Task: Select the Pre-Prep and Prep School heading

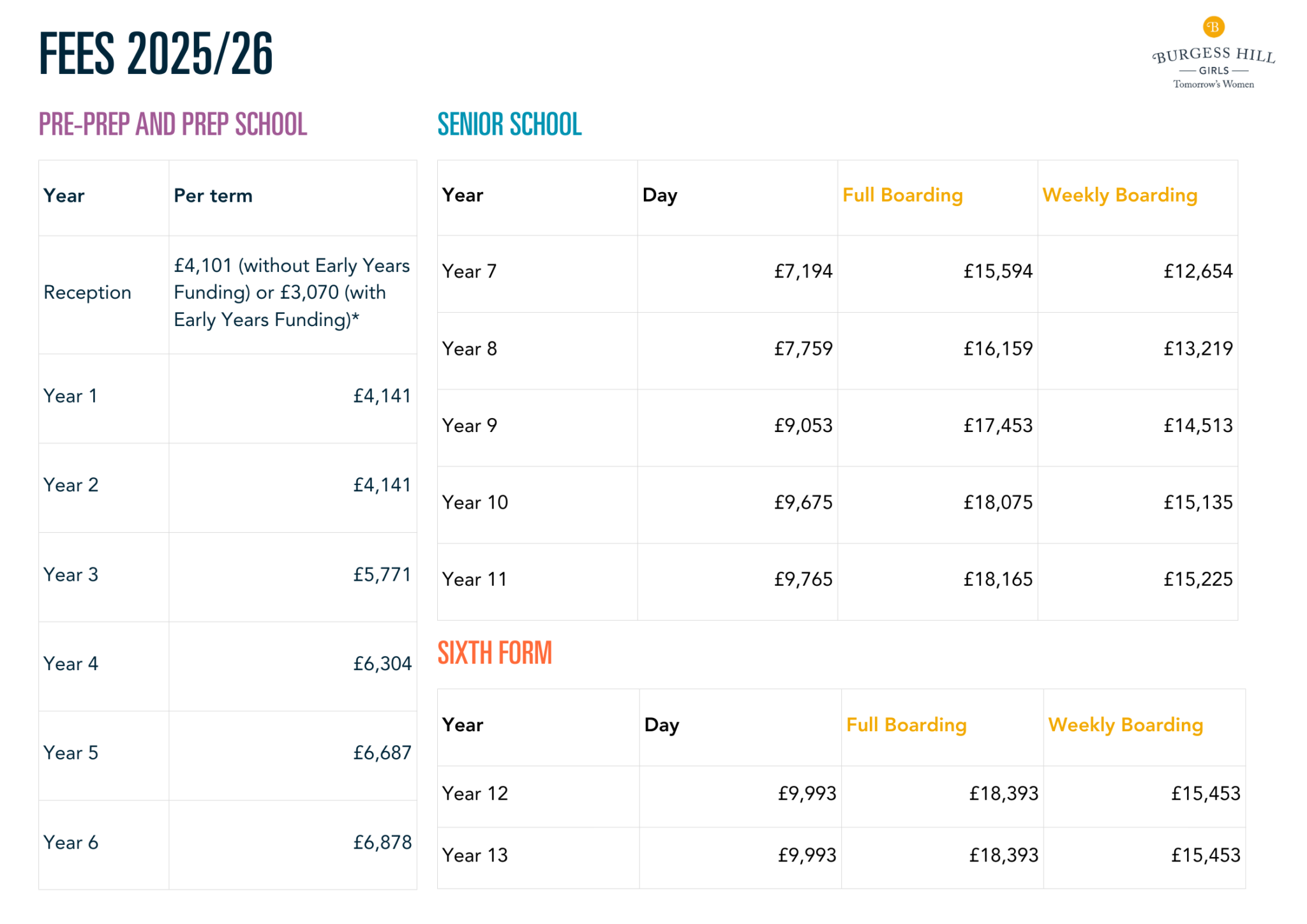Action: (173, 124)
